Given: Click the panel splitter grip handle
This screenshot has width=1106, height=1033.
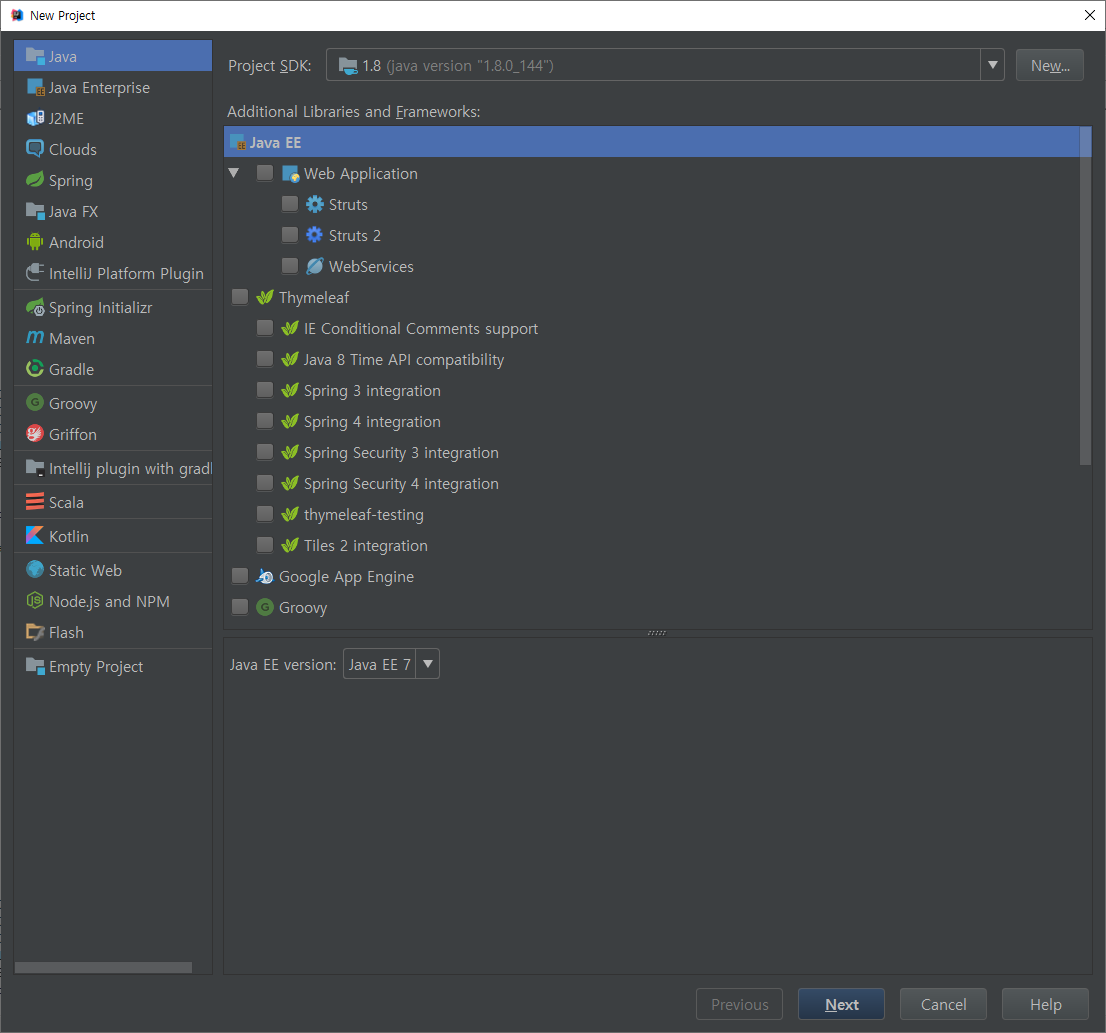Looking at the screenshot, I should 657,633.
